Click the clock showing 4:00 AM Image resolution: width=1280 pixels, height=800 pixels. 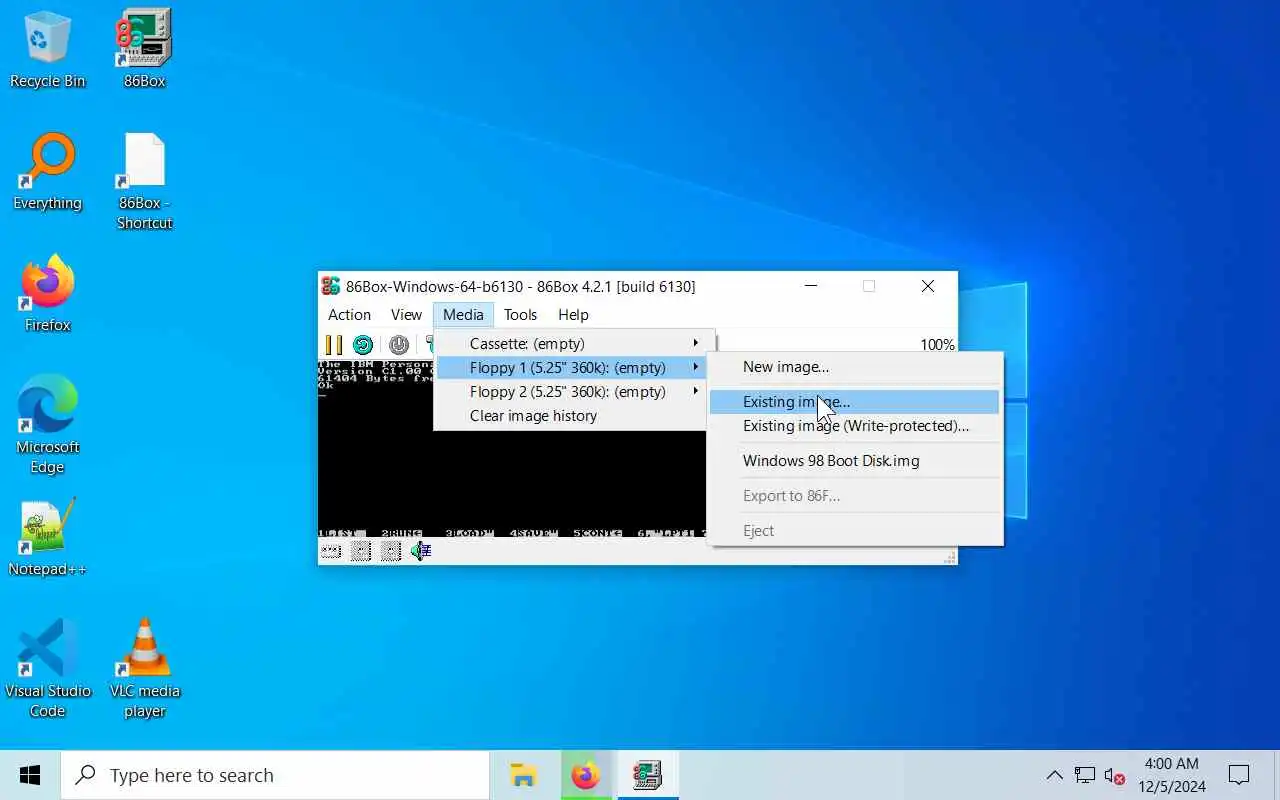pyautogui.click(x=1171, y=775)
